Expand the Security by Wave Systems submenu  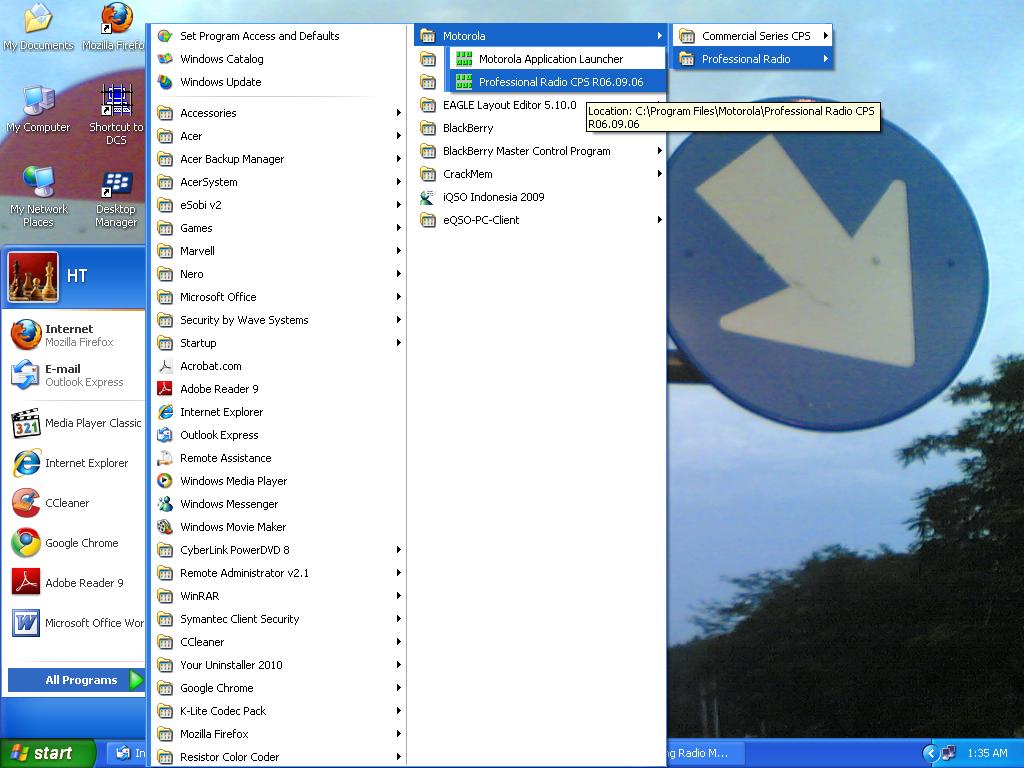[x=279, y=320]
